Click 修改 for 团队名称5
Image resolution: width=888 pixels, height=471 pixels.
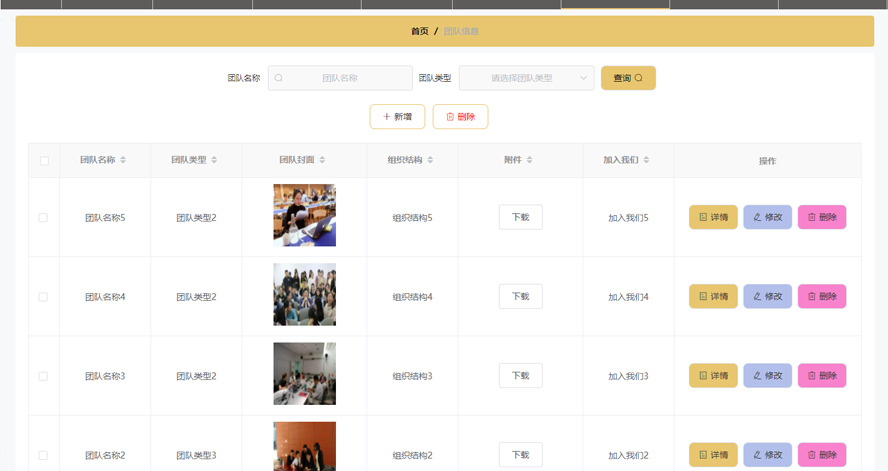(x=767, y=217)
